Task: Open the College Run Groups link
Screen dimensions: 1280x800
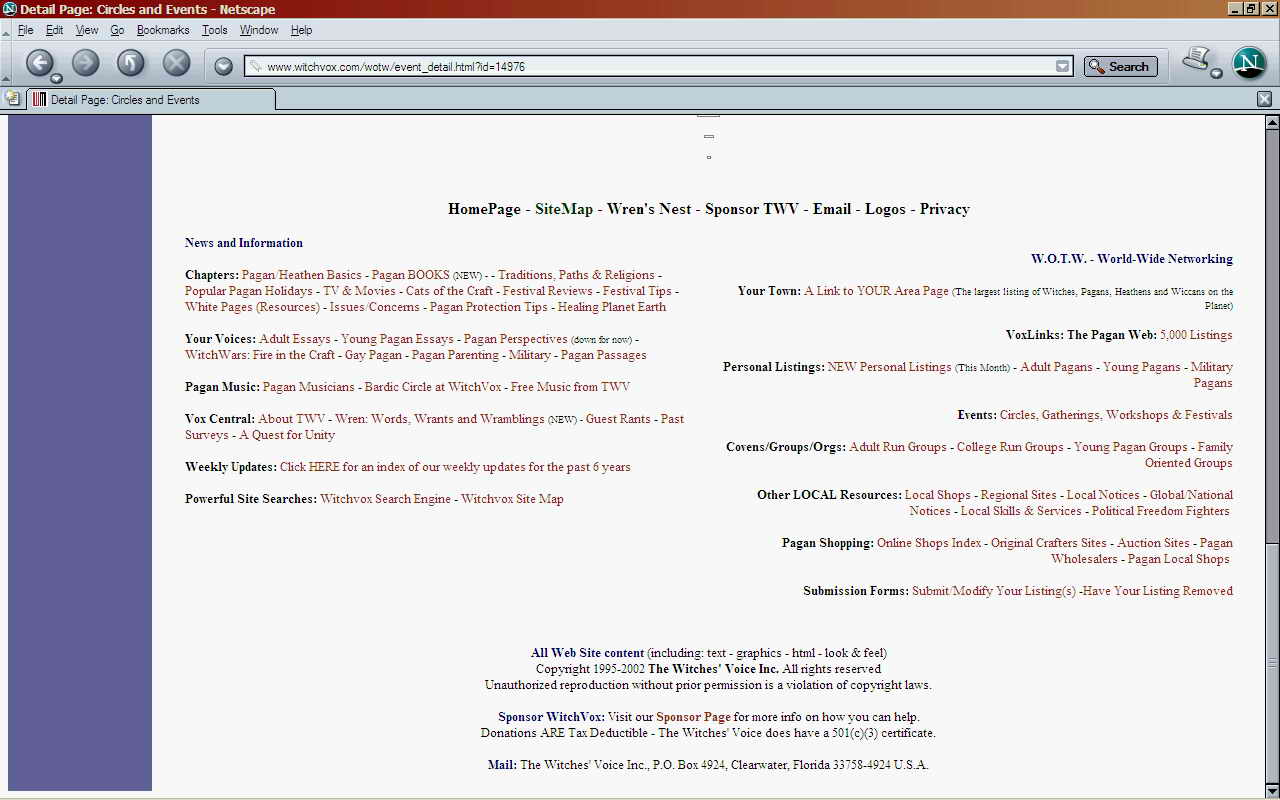Action: pyautogui.click(x=1010, y=447)
